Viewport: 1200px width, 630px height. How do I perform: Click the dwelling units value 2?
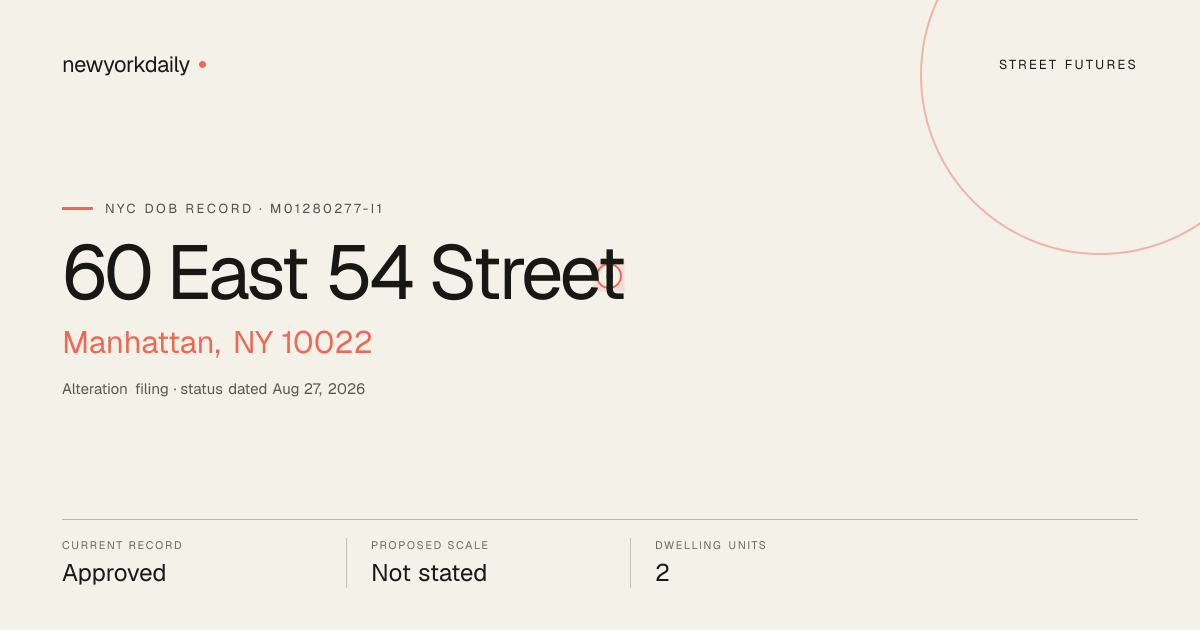click(x=662, y=573)
